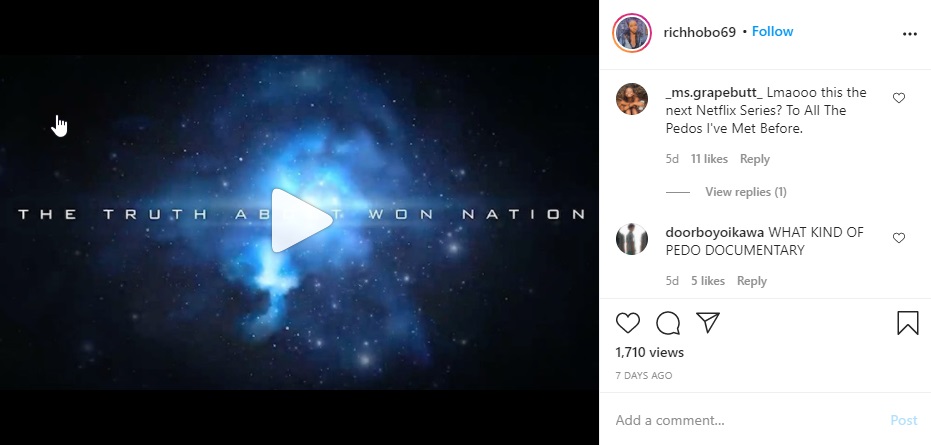The width and height of the screenshot is (931, 445).
Task: Play the Won Nation video
Action: coord(302,220)
